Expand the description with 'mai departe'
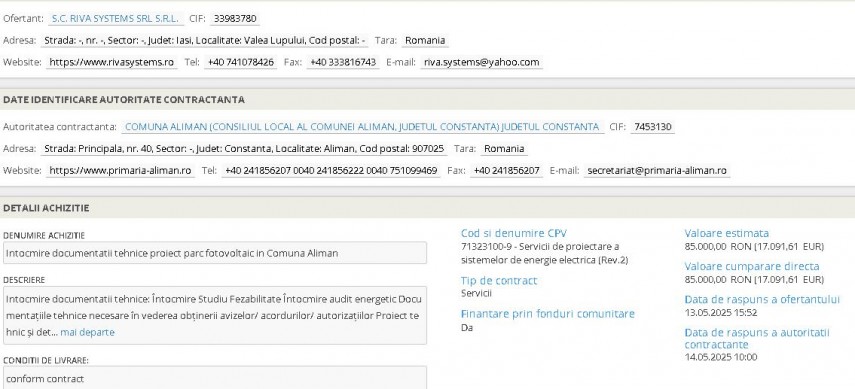Screen dimensions: 855x389 point(87,332)
